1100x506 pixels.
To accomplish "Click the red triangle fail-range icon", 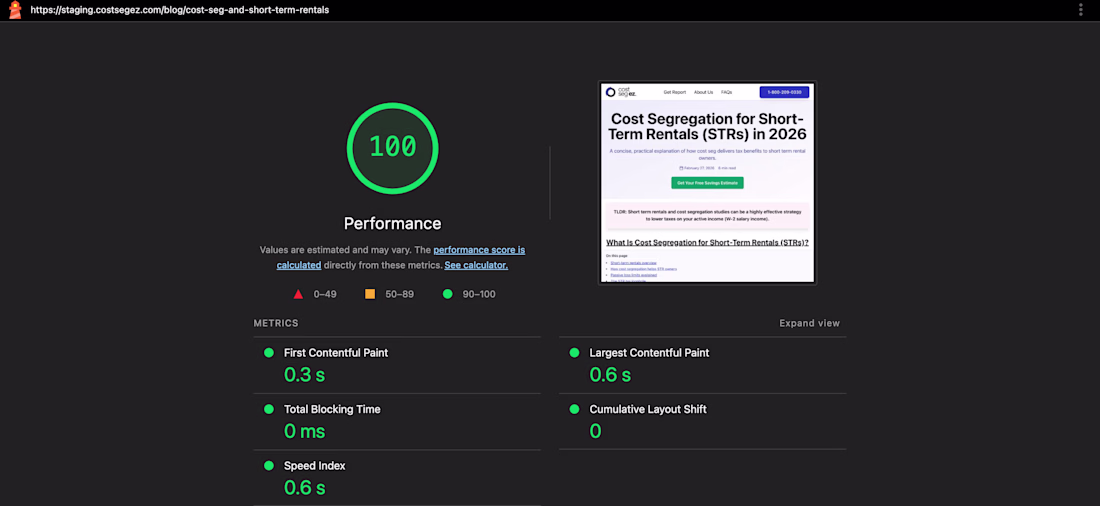I will (298, 294).
